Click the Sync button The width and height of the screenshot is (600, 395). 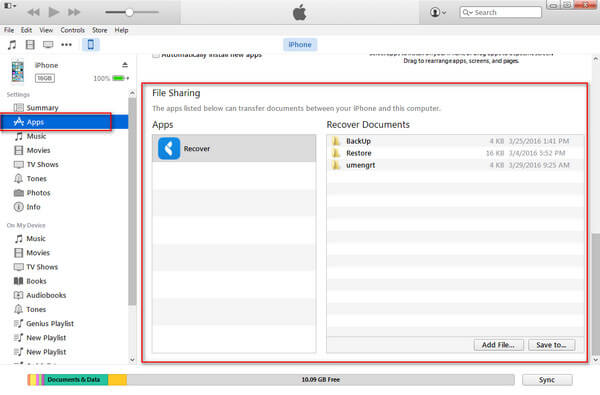pyautogui.click(x=547, y=380)
